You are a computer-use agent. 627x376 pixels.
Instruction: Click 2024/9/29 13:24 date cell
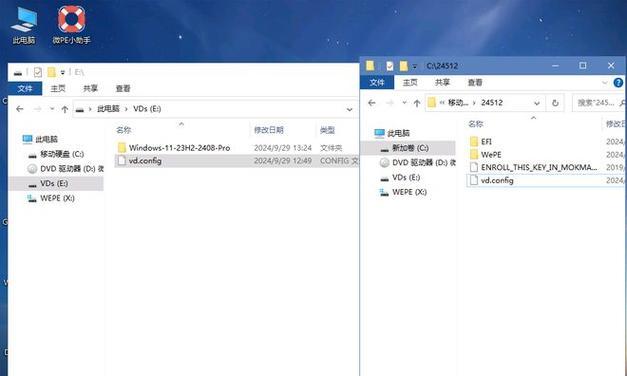click(x=283, y=148)
